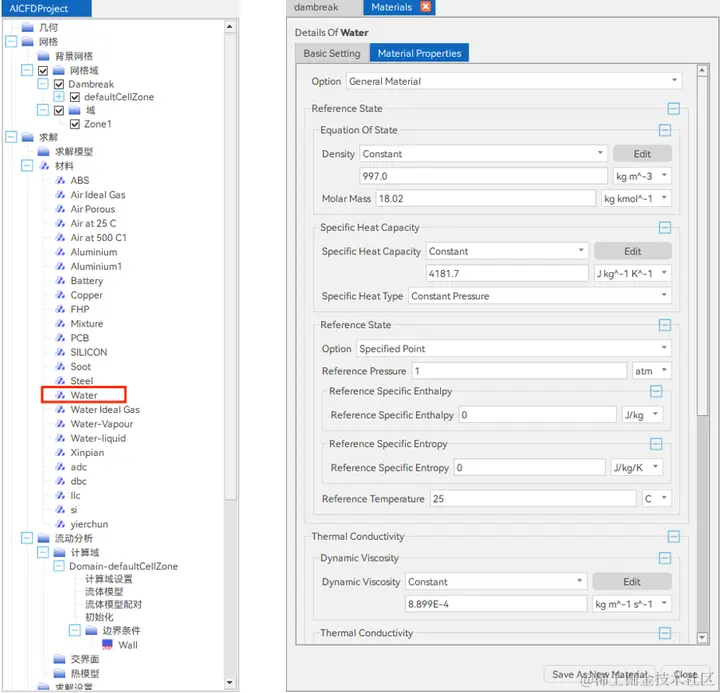The width and height of the screenshot is (720, 693).
Task: Select Domain-defaultCellZone tree item
Action: point(123,566)
